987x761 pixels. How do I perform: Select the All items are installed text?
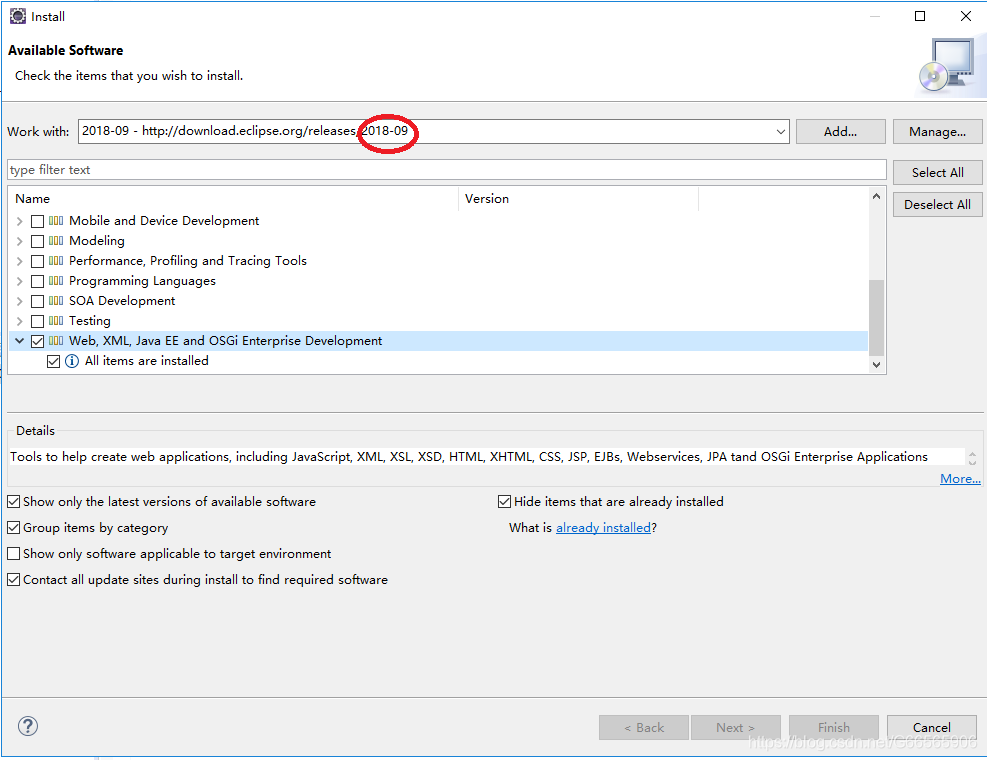pyautogui.click(x=147, y=361)
